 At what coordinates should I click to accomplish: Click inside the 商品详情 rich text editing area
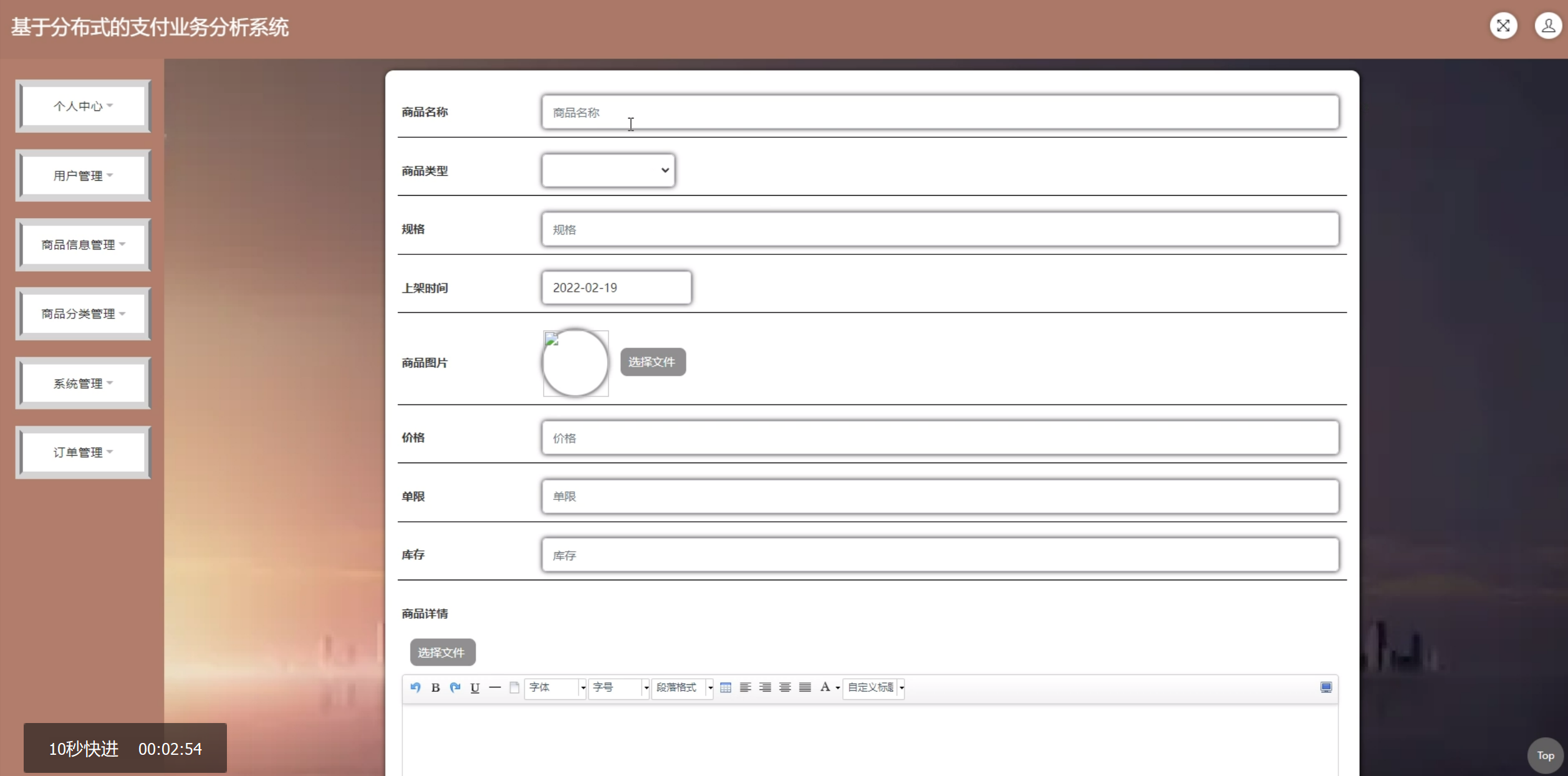870,740
